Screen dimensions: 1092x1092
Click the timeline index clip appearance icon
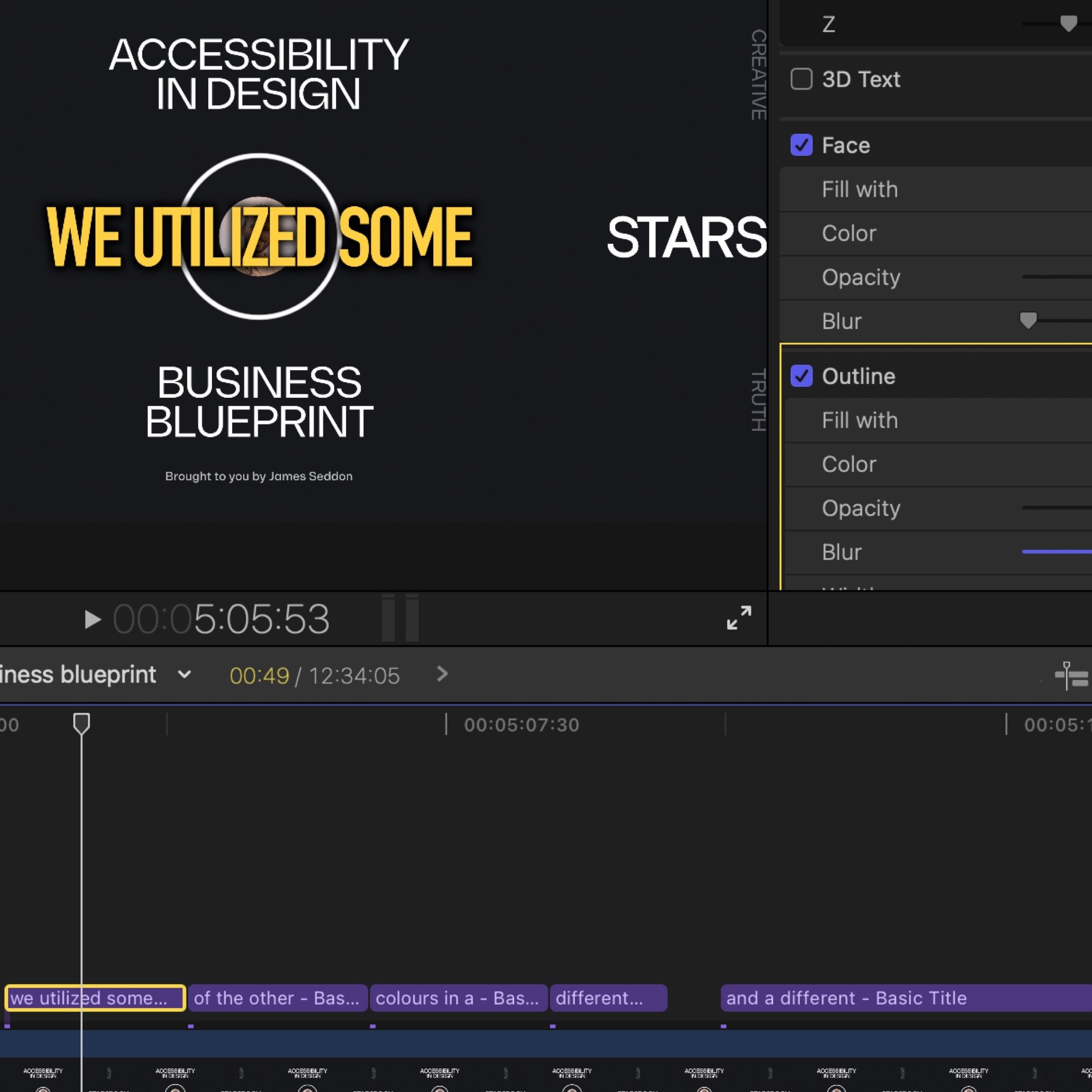pos(1072,675)
